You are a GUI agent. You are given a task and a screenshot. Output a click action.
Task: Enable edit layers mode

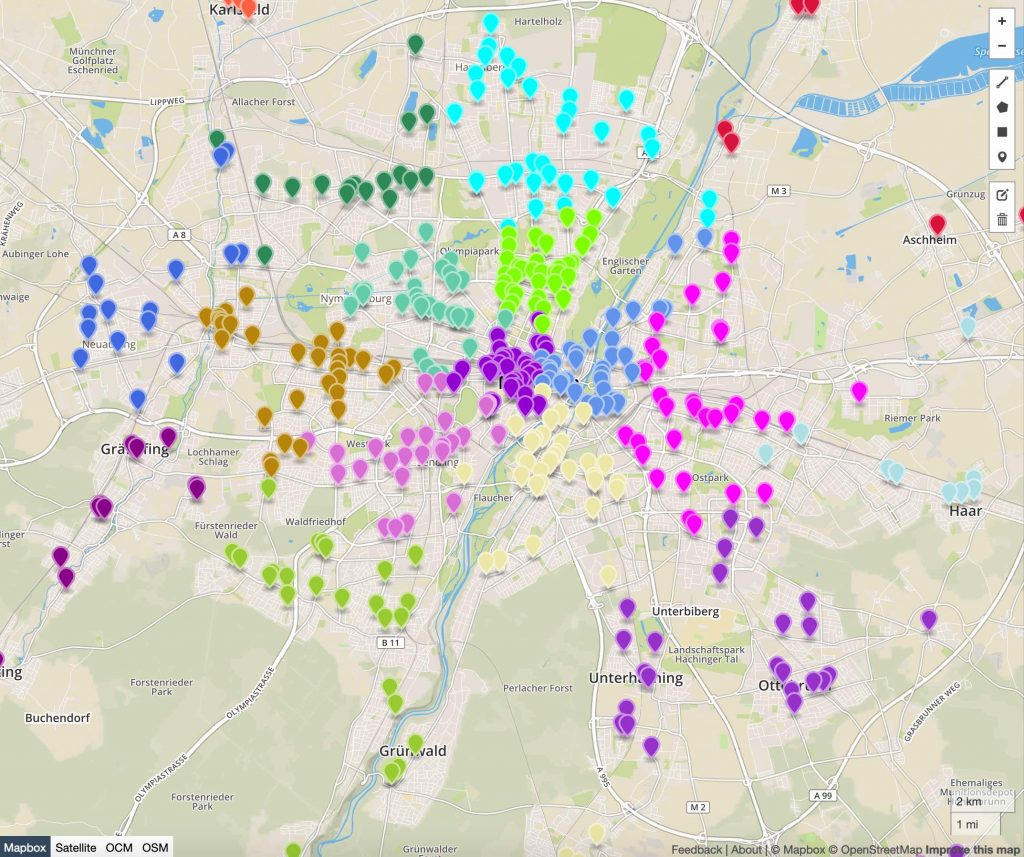pos(1002,194)
